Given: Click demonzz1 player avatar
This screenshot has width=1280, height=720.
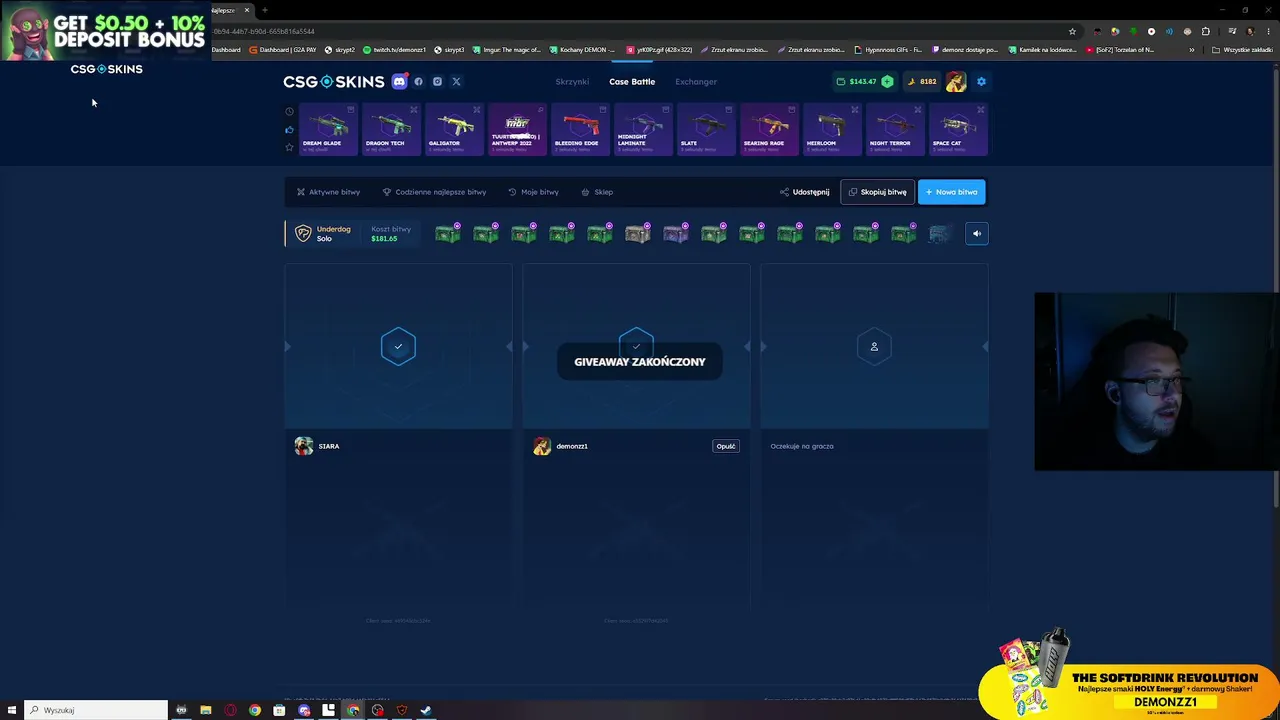Looking at the screenshot, I should (541, 446).
